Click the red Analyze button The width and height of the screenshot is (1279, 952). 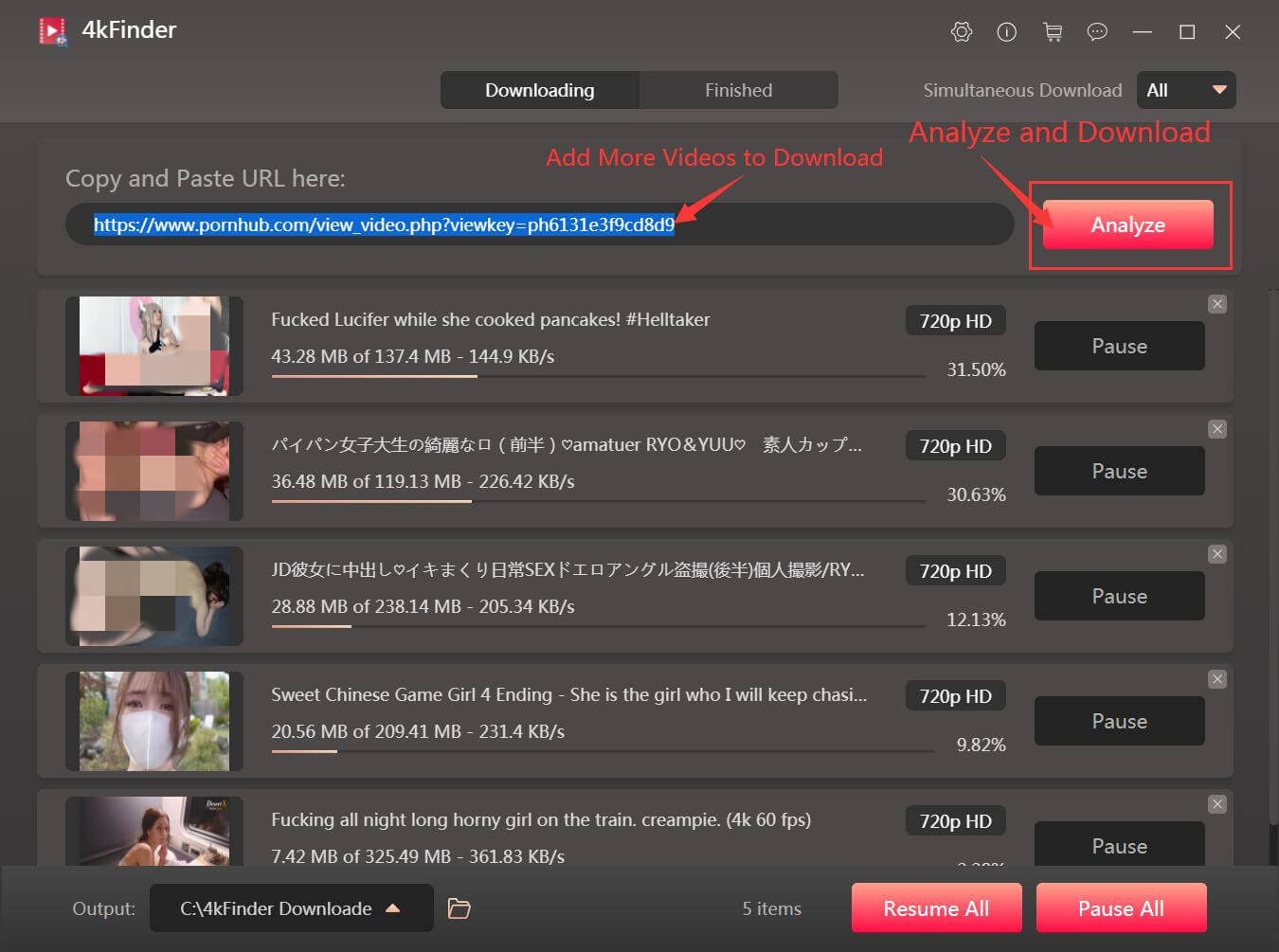(1128, 225)
